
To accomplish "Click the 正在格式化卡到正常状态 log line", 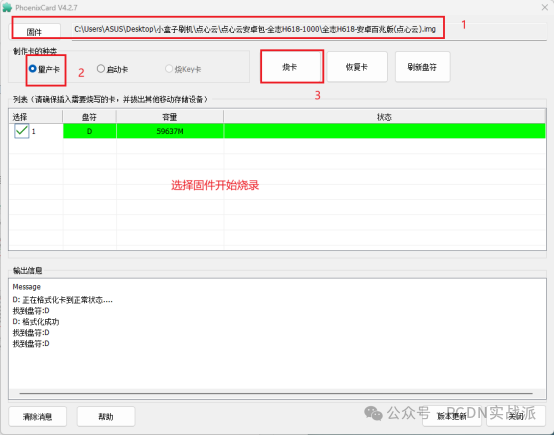I will pyautogui.click(x=63, y=300).
